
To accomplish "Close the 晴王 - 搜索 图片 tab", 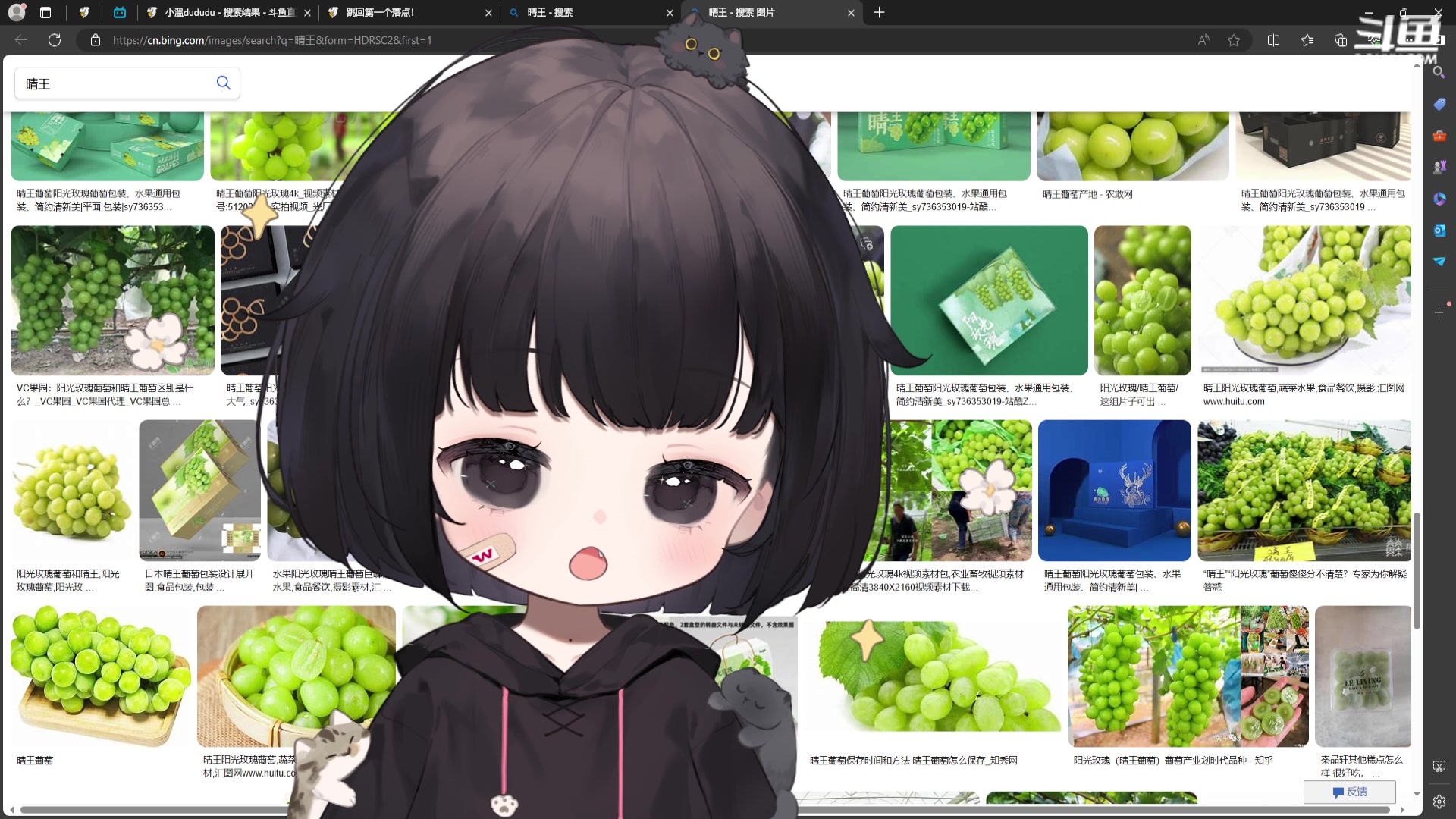I will pos(851,12).
